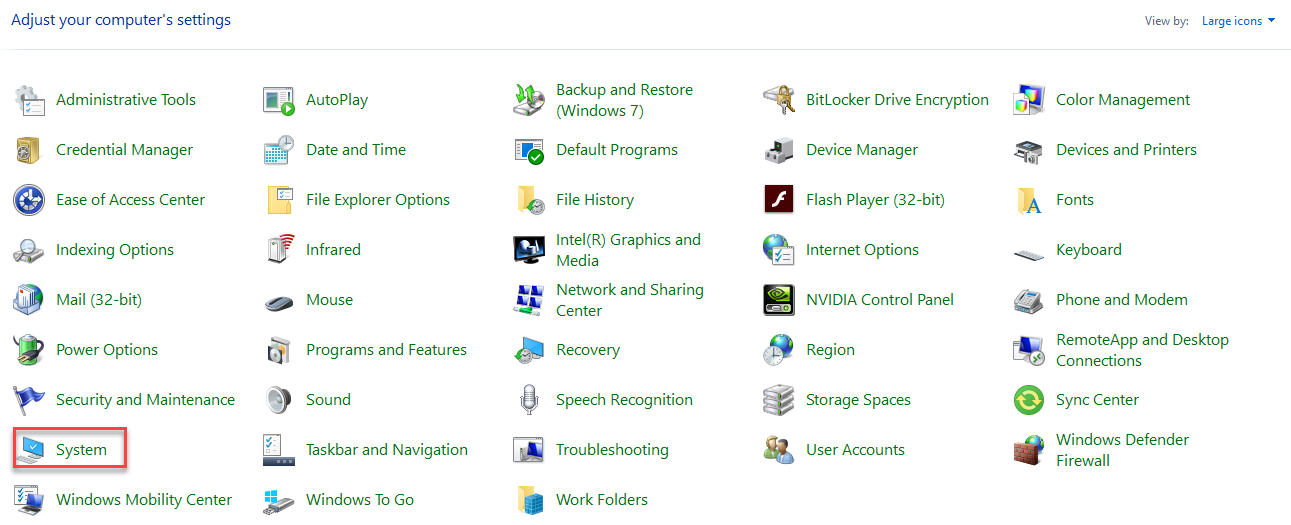Select the Power Options text link
Image resolution: width=1291 pixels, height=525 pixels.
(x=107, y=350)
